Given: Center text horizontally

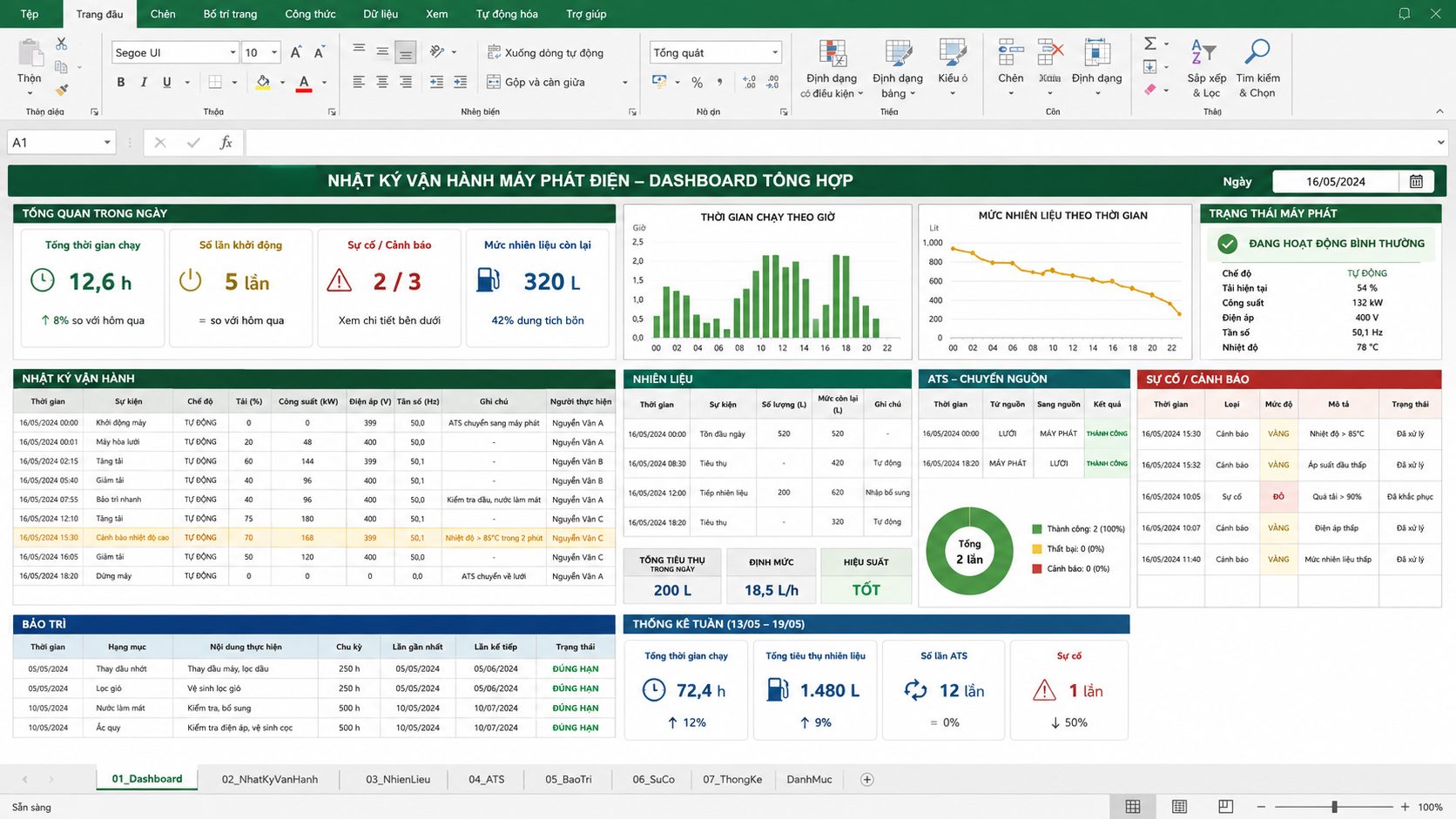Looking at the screenshot, I should point(382,82).
